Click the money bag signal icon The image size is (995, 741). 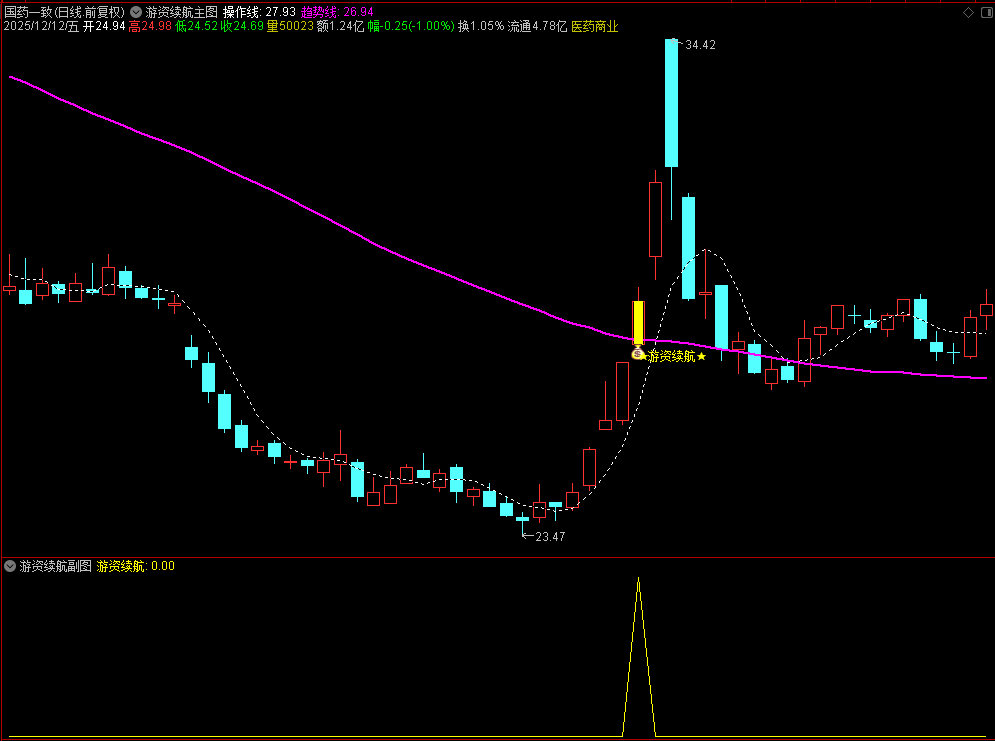[638, 353]
